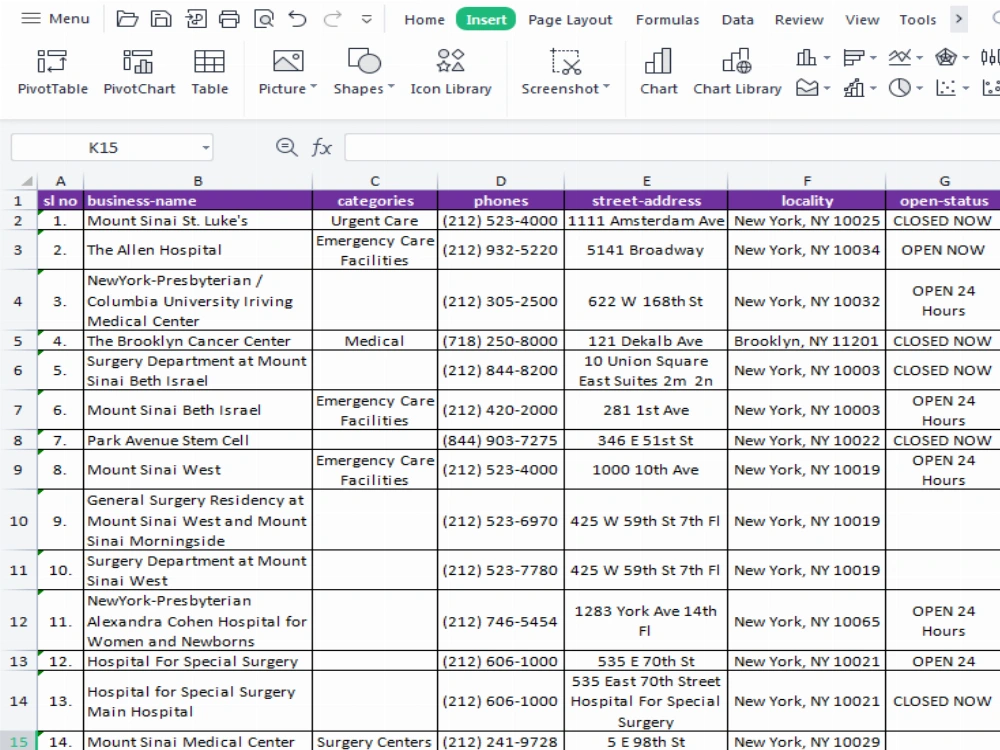Open the Chart Library
The width and height of the screenshot is (1000, 750).
pyautogui.click(x=737, y=72)
